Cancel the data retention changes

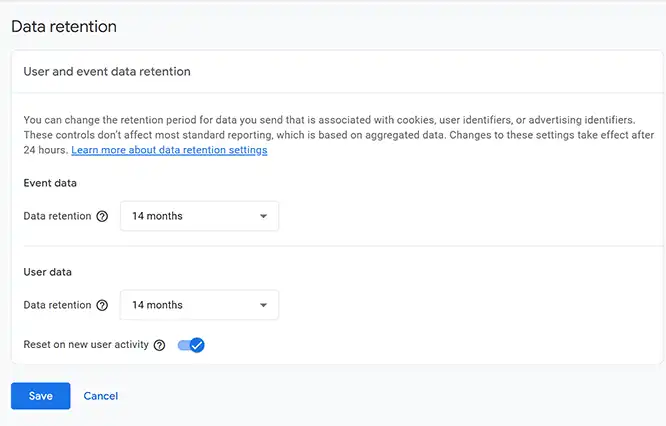[x=101, y=396]
